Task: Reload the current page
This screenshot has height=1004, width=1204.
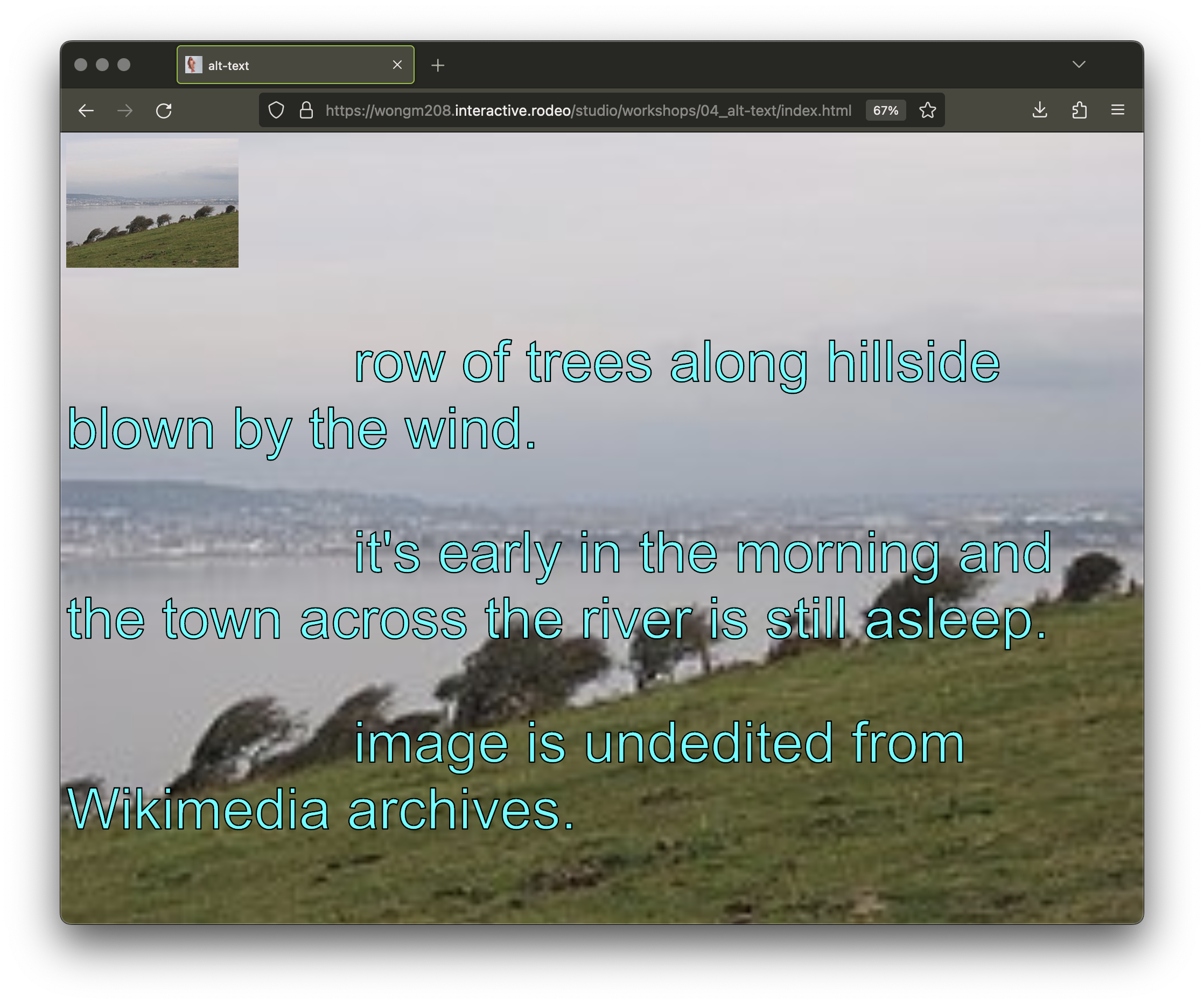Action: click(164, 110)
